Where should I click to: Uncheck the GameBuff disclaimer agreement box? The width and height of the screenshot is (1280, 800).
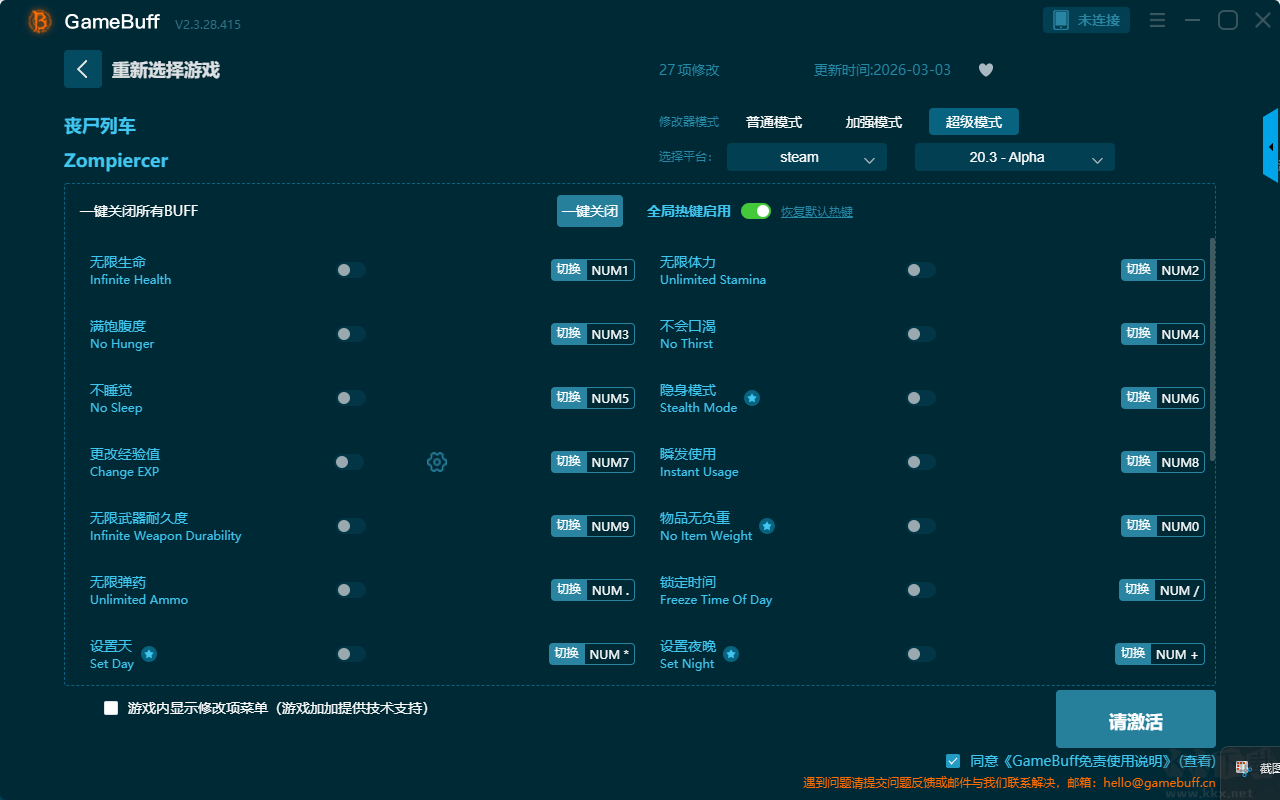(953, 761)
